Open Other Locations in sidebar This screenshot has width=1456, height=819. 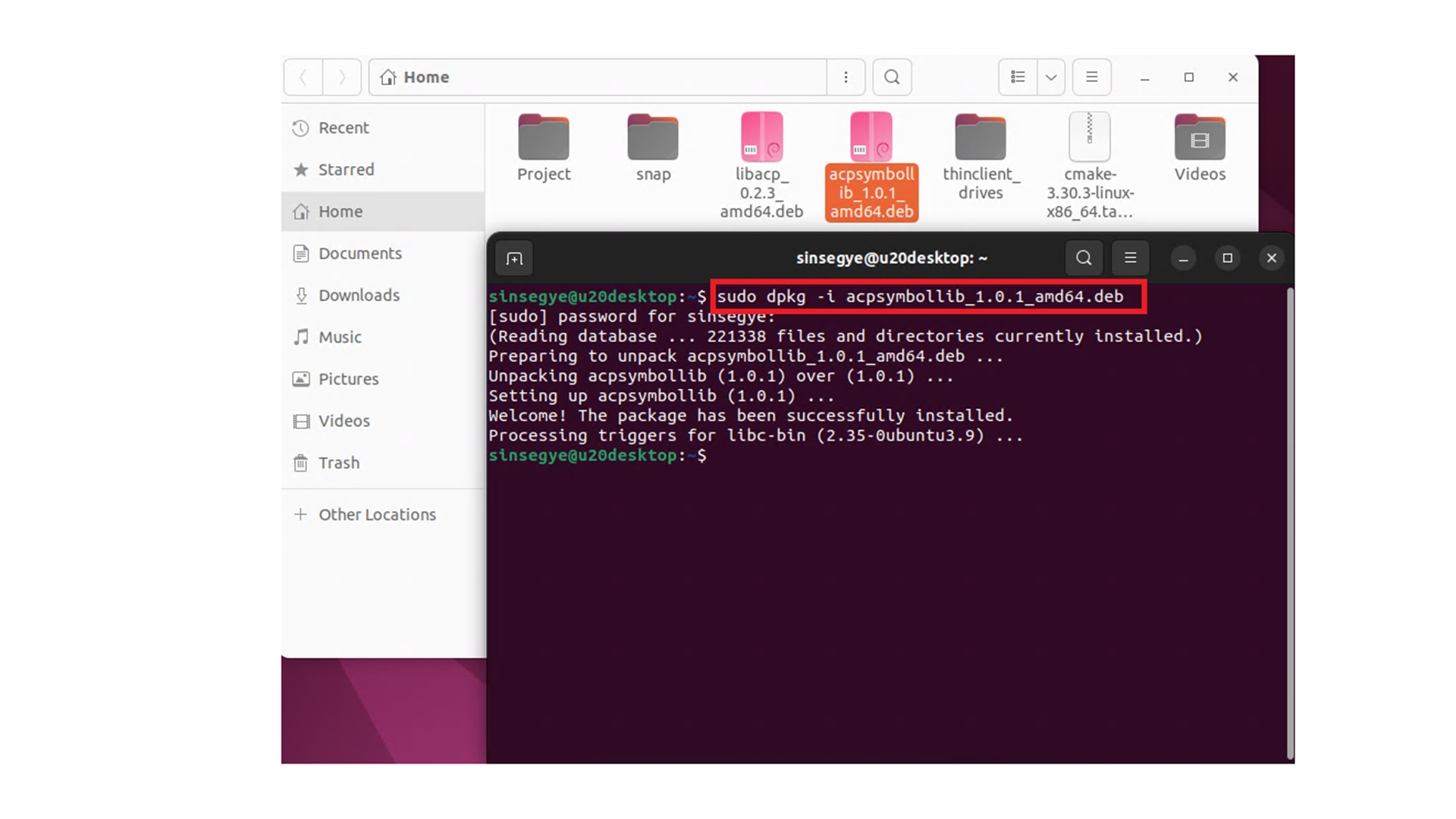click(377, 515)
